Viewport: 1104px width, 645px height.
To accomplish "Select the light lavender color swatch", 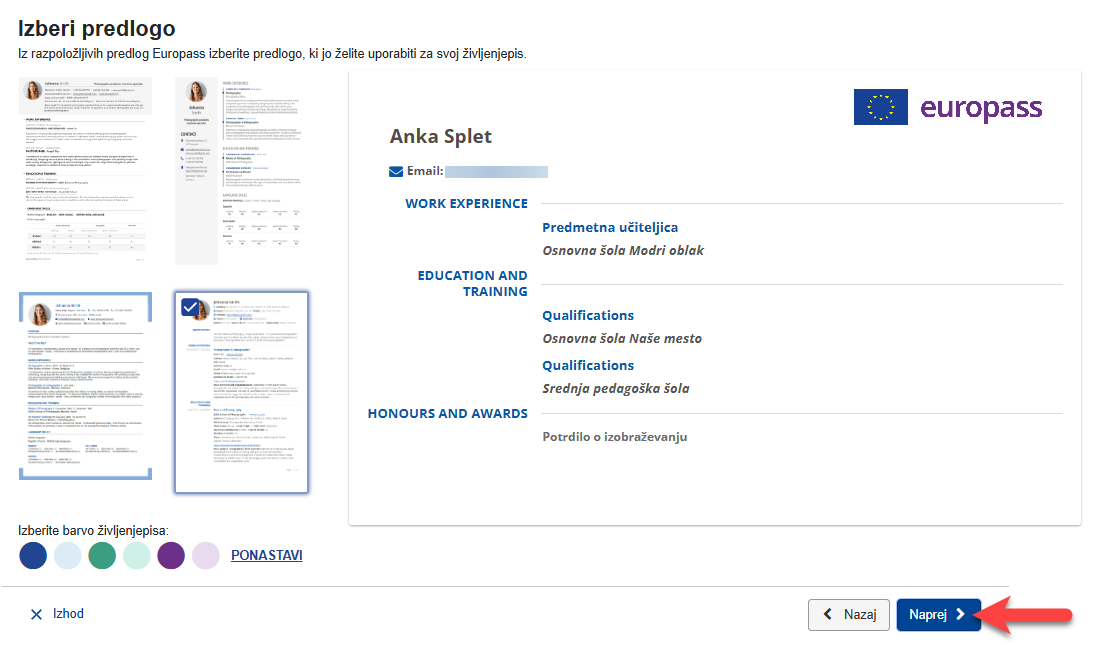I will (206, 556).
